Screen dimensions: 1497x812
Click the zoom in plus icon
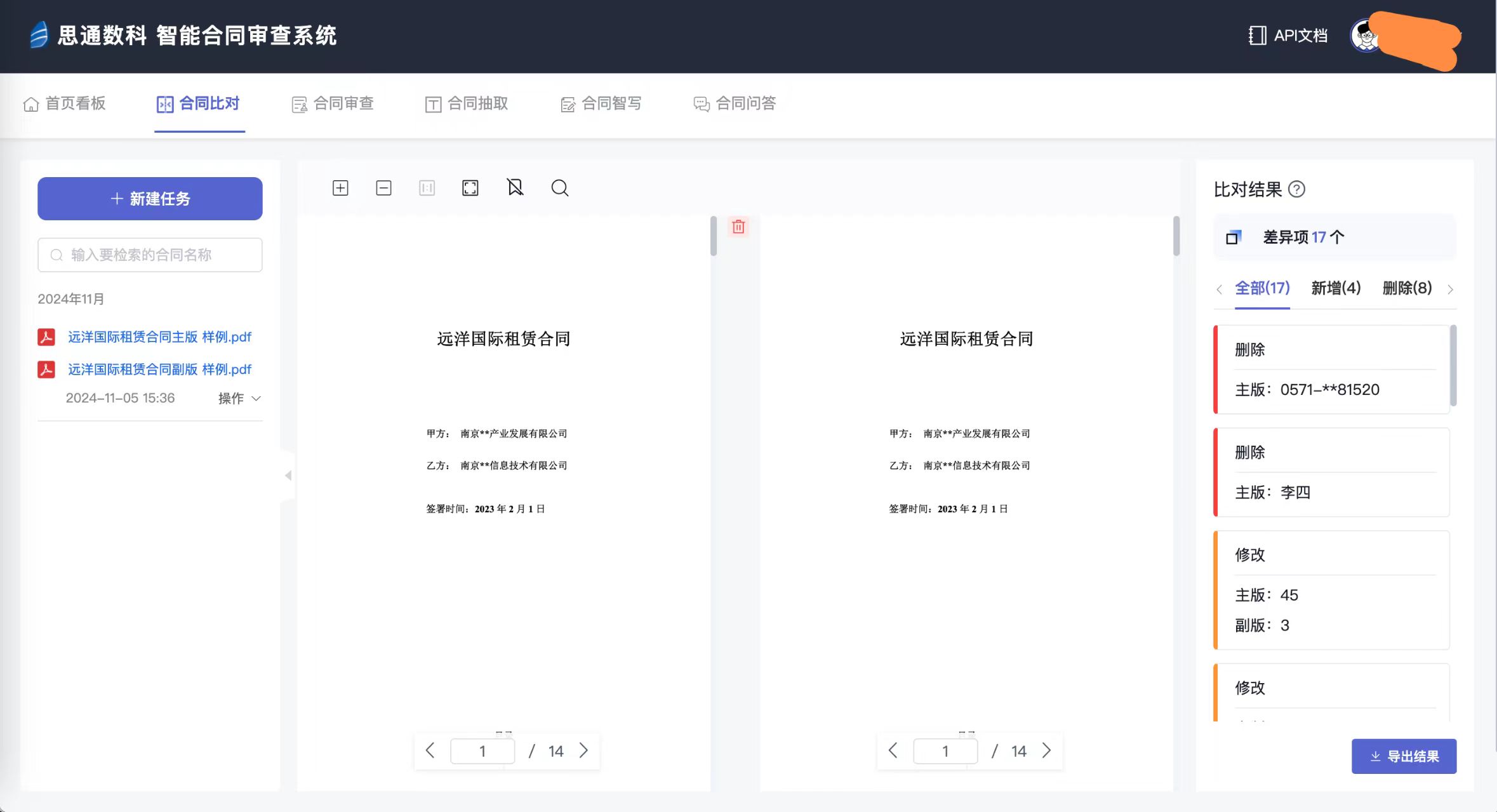tap(340, 188)
